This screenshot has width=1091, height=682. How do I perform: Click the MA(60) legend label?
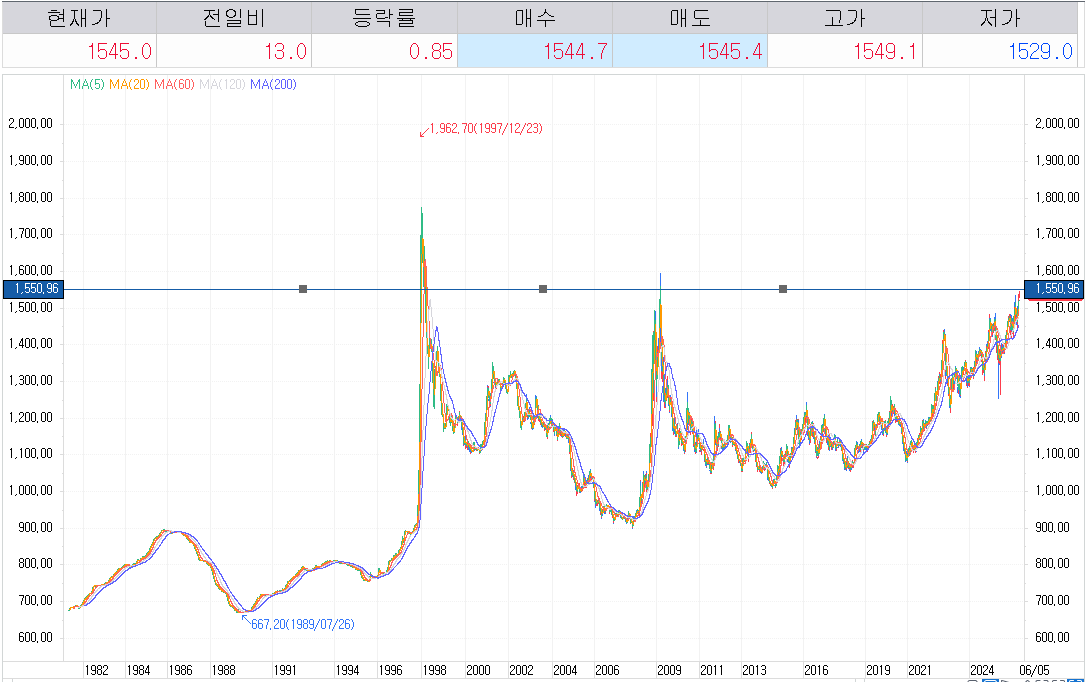click(x=175, y=84)
